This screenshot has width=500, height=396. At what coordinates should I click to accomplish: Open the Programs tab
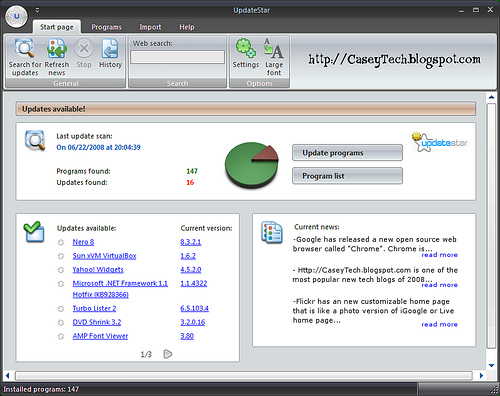[x=106, y=27]
